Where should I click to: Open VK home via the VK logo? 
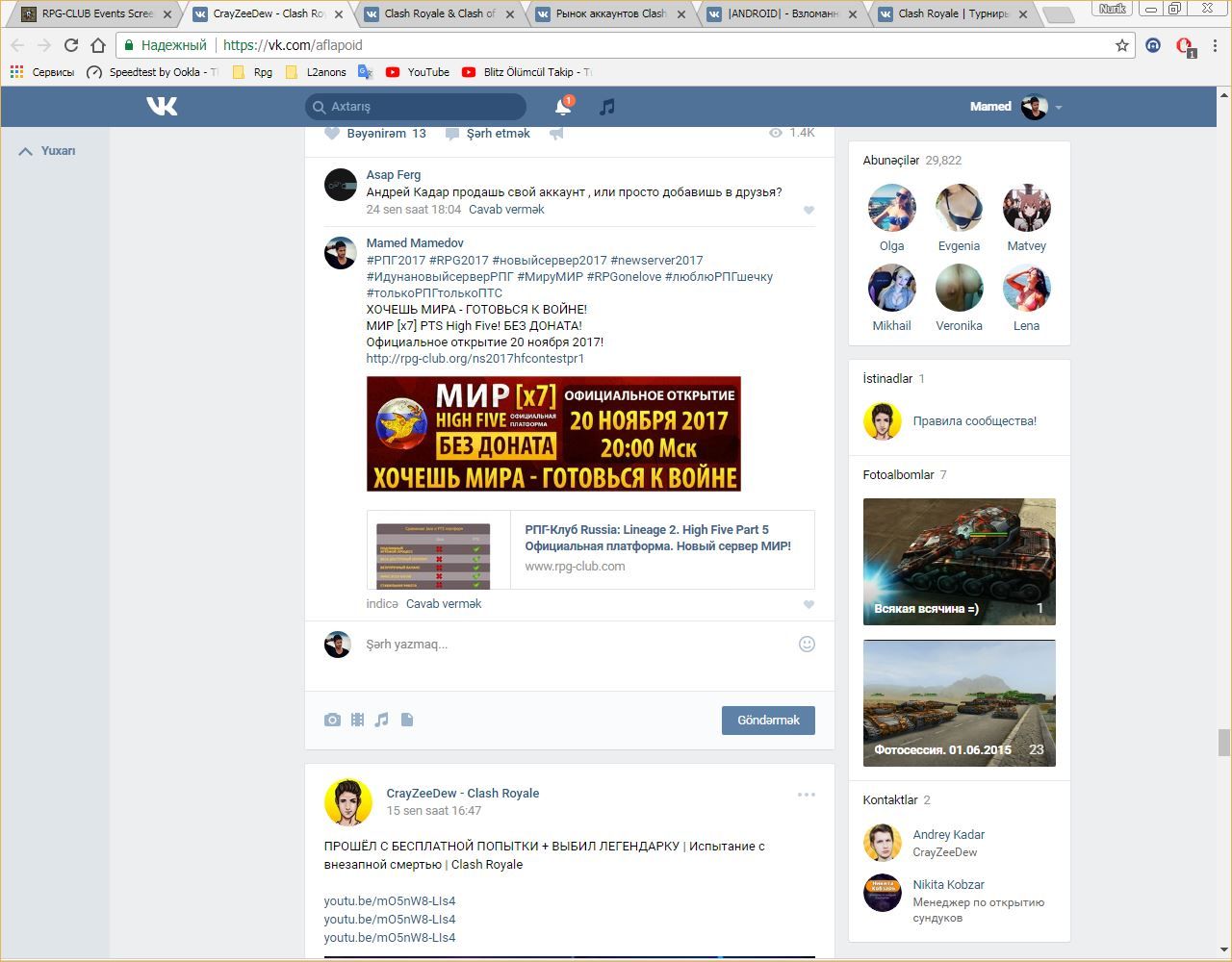[x=162, y=106]
